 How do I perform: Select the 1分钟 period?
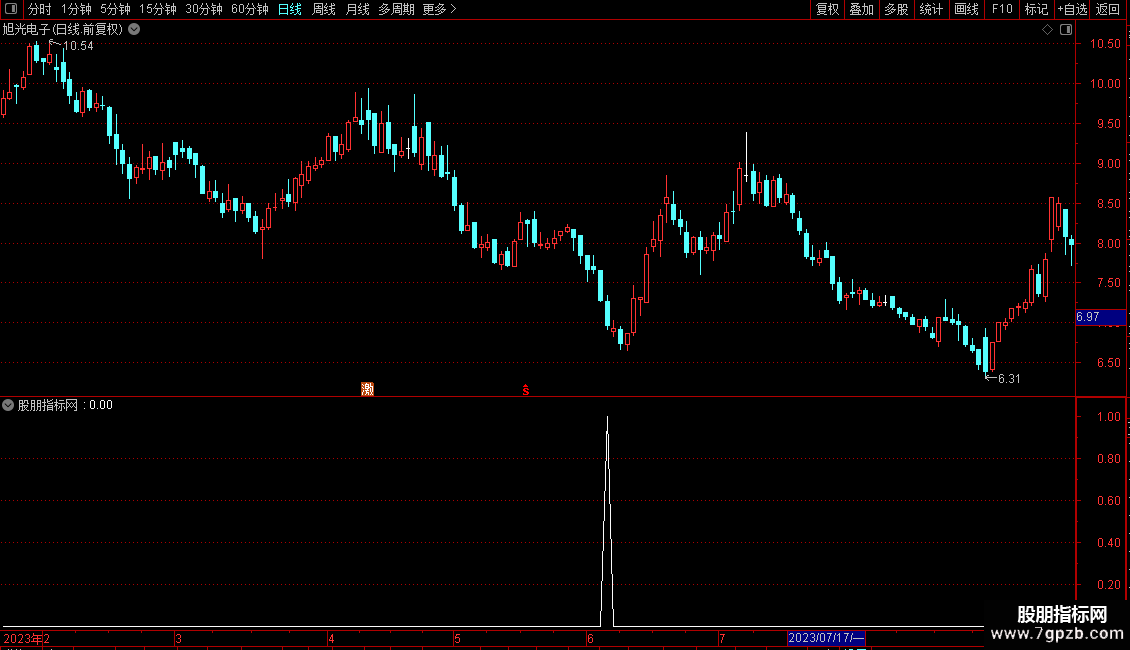click(76, 9)
